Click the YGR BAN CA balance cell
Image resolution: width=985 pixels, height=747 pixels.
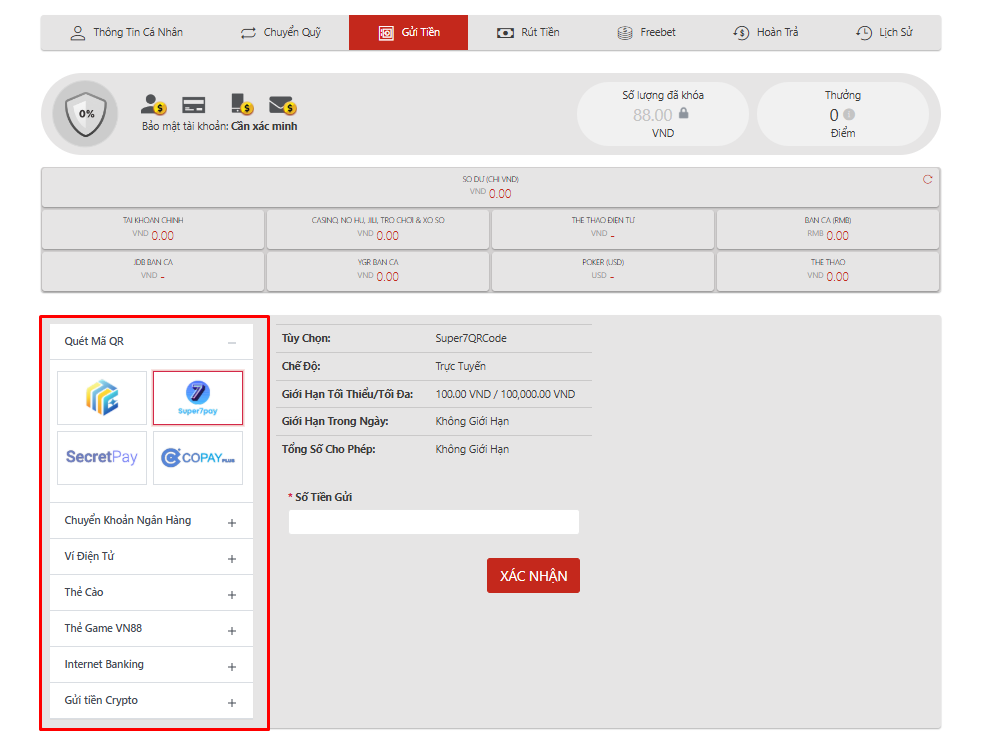point(378,270)
